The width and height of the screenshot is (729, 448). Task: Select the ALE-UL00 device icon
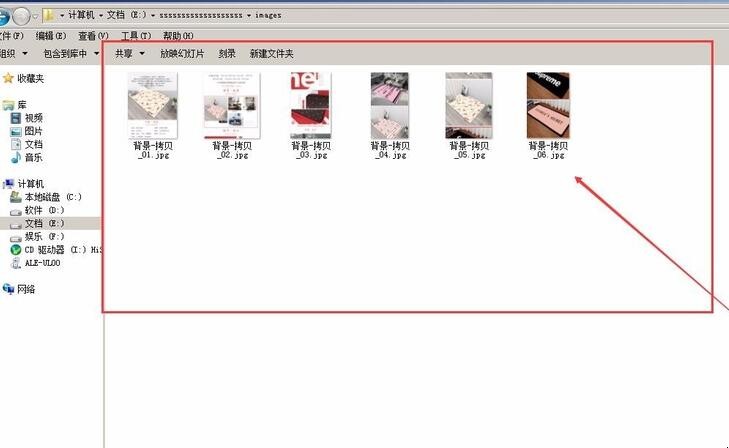(16, 263)
